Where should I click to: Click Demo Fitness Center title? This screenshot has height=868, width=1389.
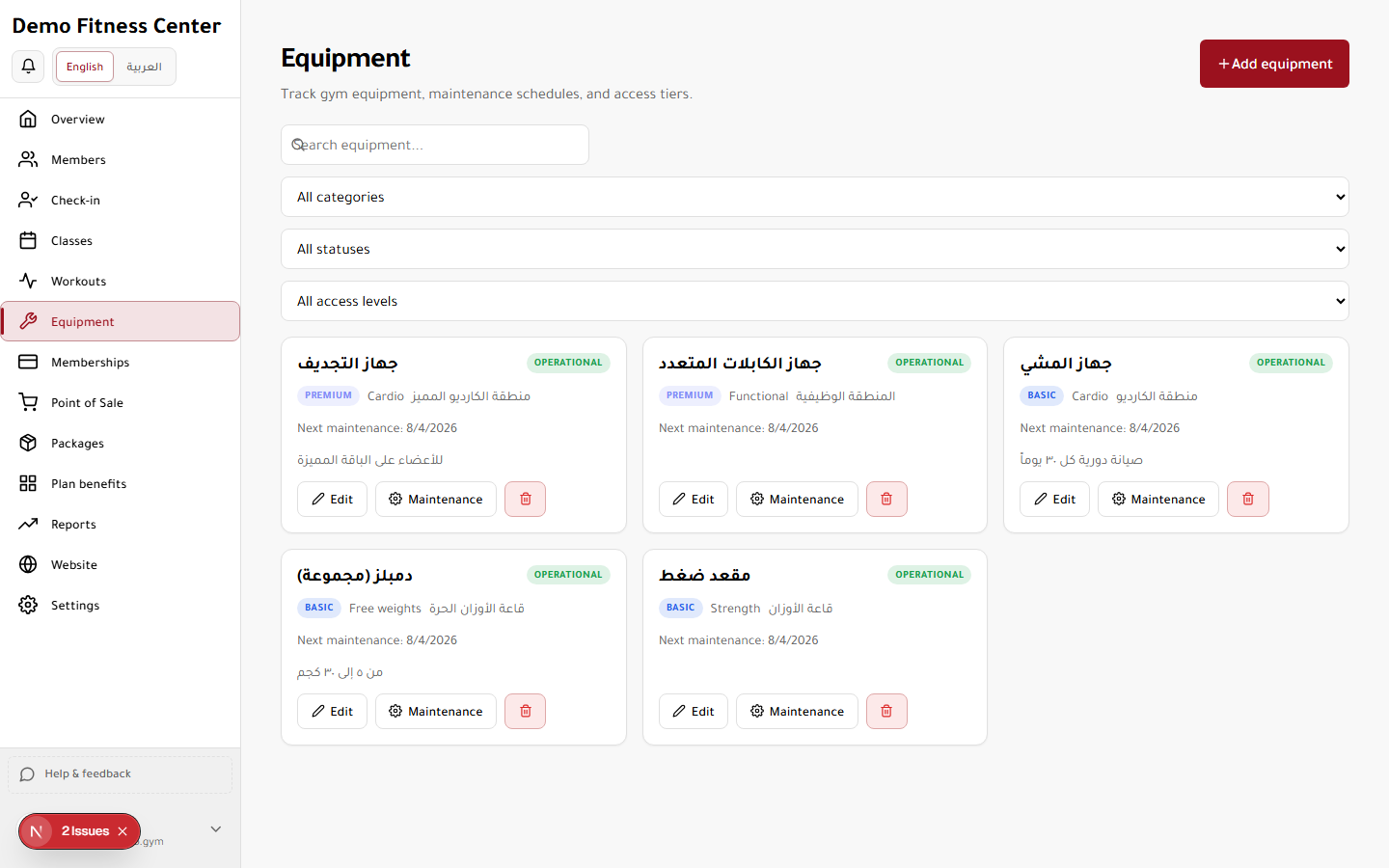[x=117, y=26]
